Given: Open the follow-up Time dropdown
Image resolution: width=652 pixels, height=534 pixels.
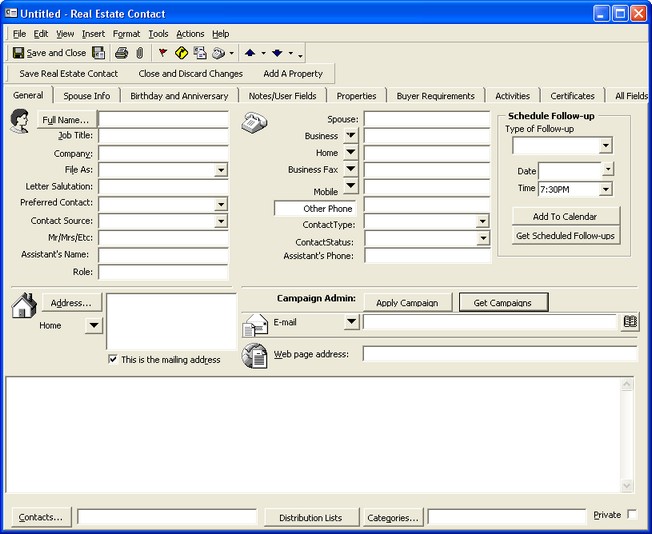Looking at the screenshot, I should point(606,189).
